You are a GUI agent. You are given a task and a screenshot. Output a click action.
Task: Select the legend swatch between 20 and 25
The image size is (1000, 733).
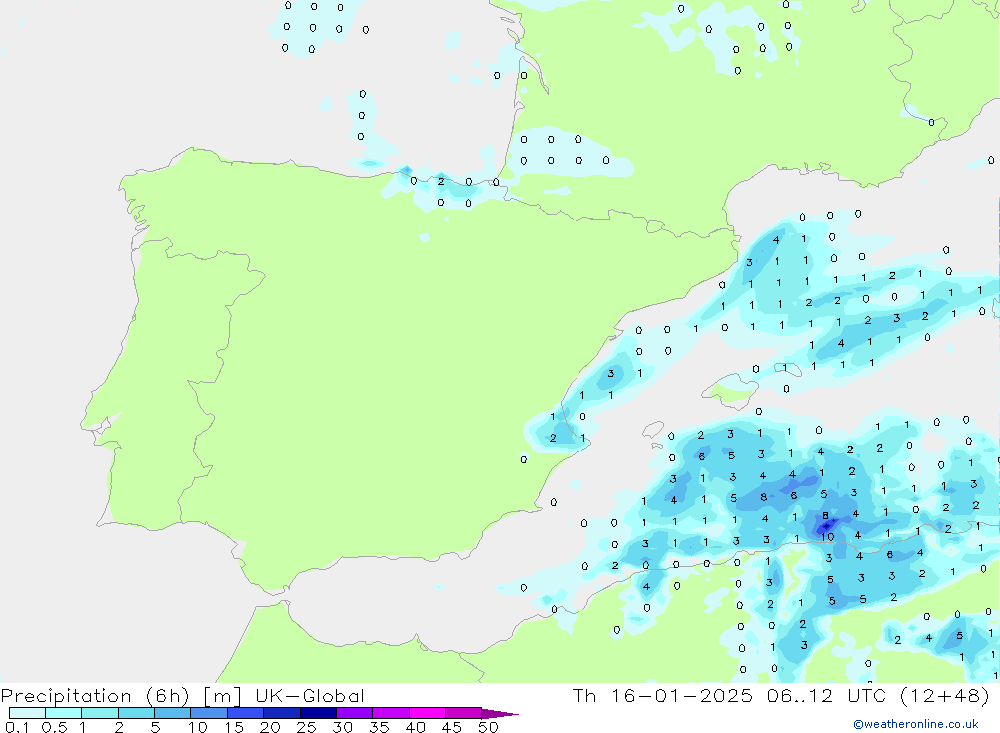point(282,713)
